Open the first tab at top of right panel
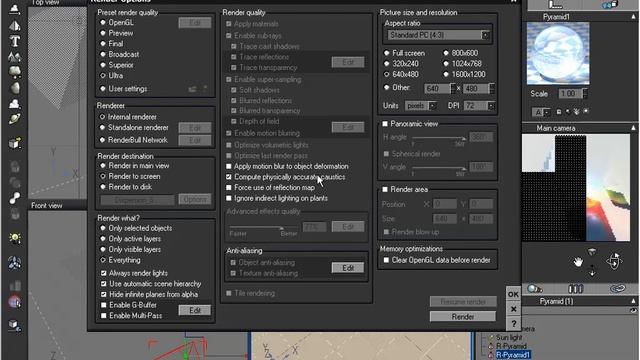 point(555,5)
